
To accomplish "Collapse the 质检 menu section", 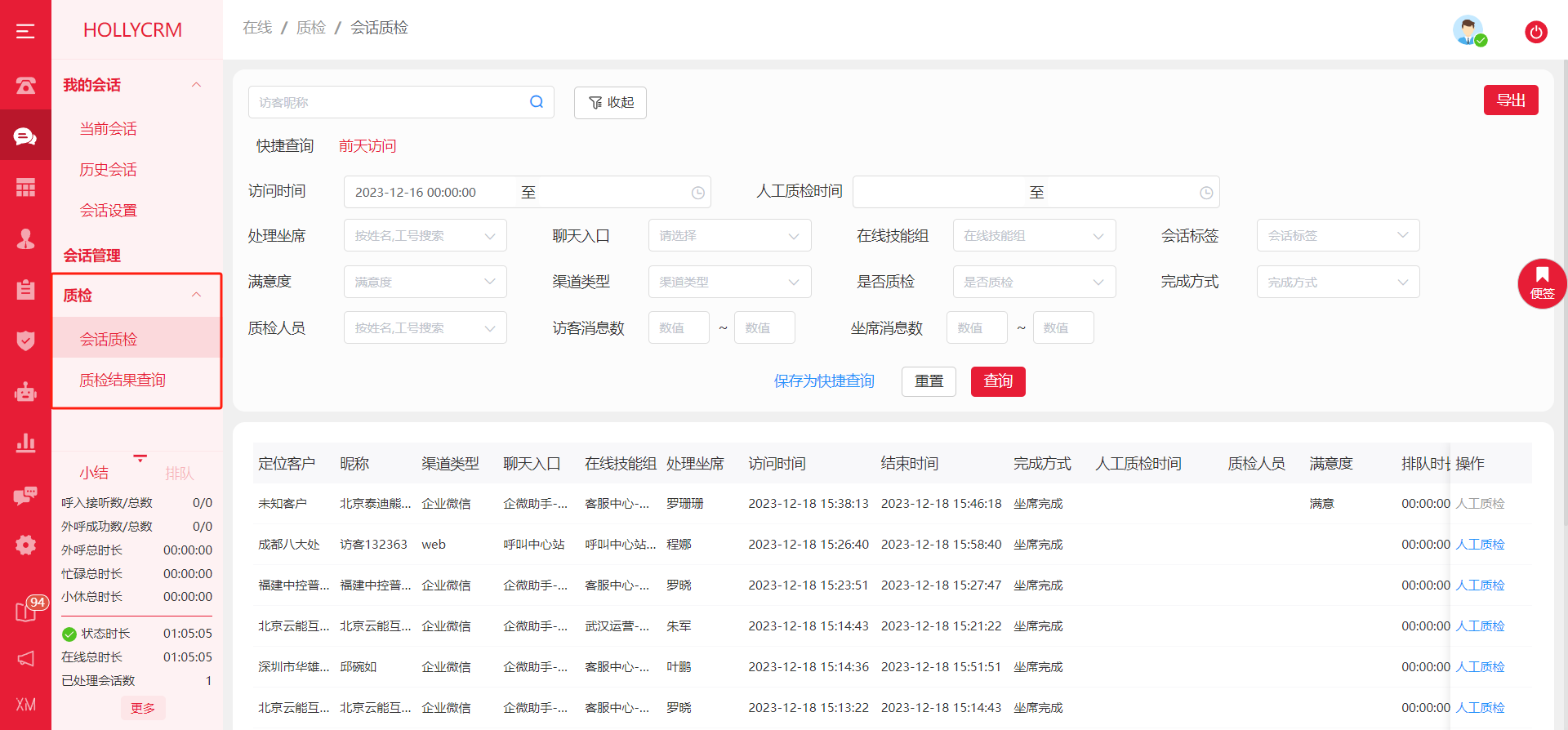I will (x=196, y=295).
